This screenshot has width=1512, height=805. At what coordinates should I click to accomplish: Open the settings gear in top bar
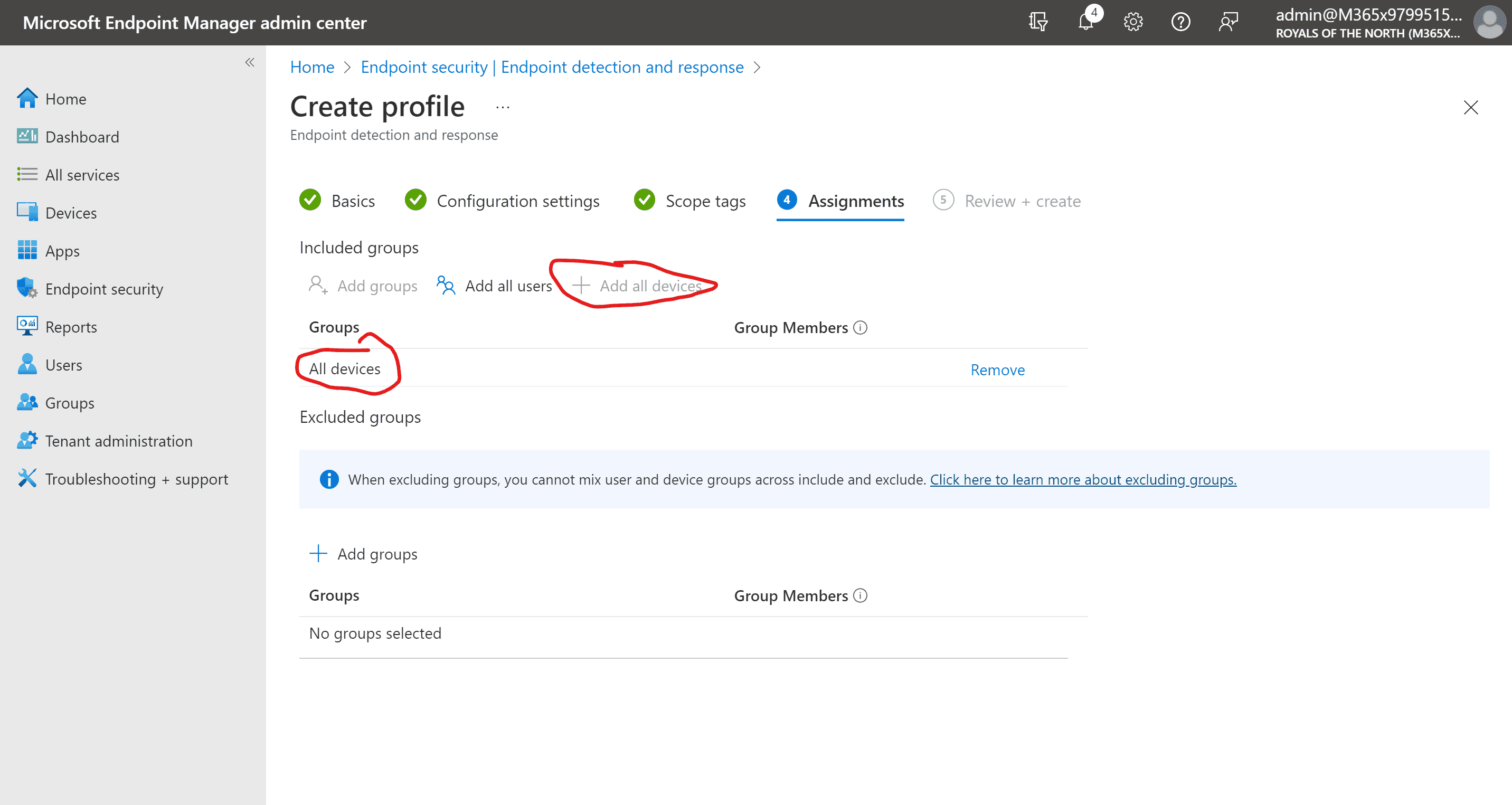click(x=1133, y=22)
